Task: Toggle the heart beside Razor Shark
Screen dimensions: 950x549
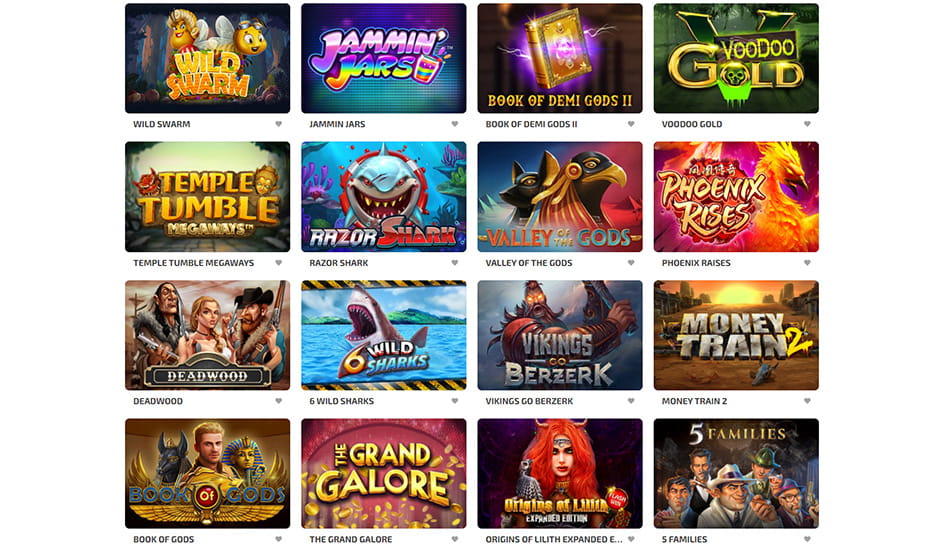Action: coord(455,263)
